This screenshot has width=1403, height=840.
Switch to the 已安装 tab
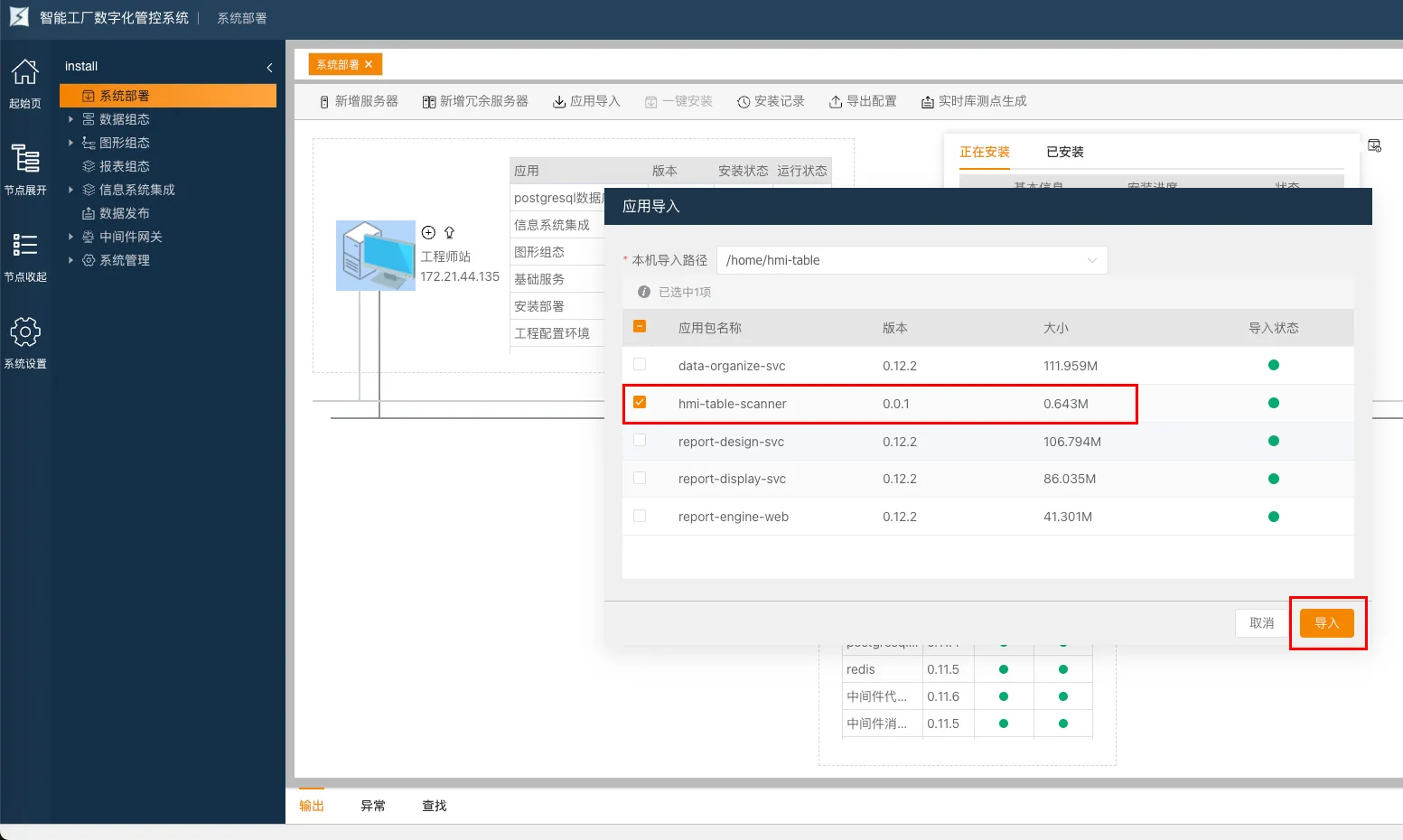point(1064,152)
